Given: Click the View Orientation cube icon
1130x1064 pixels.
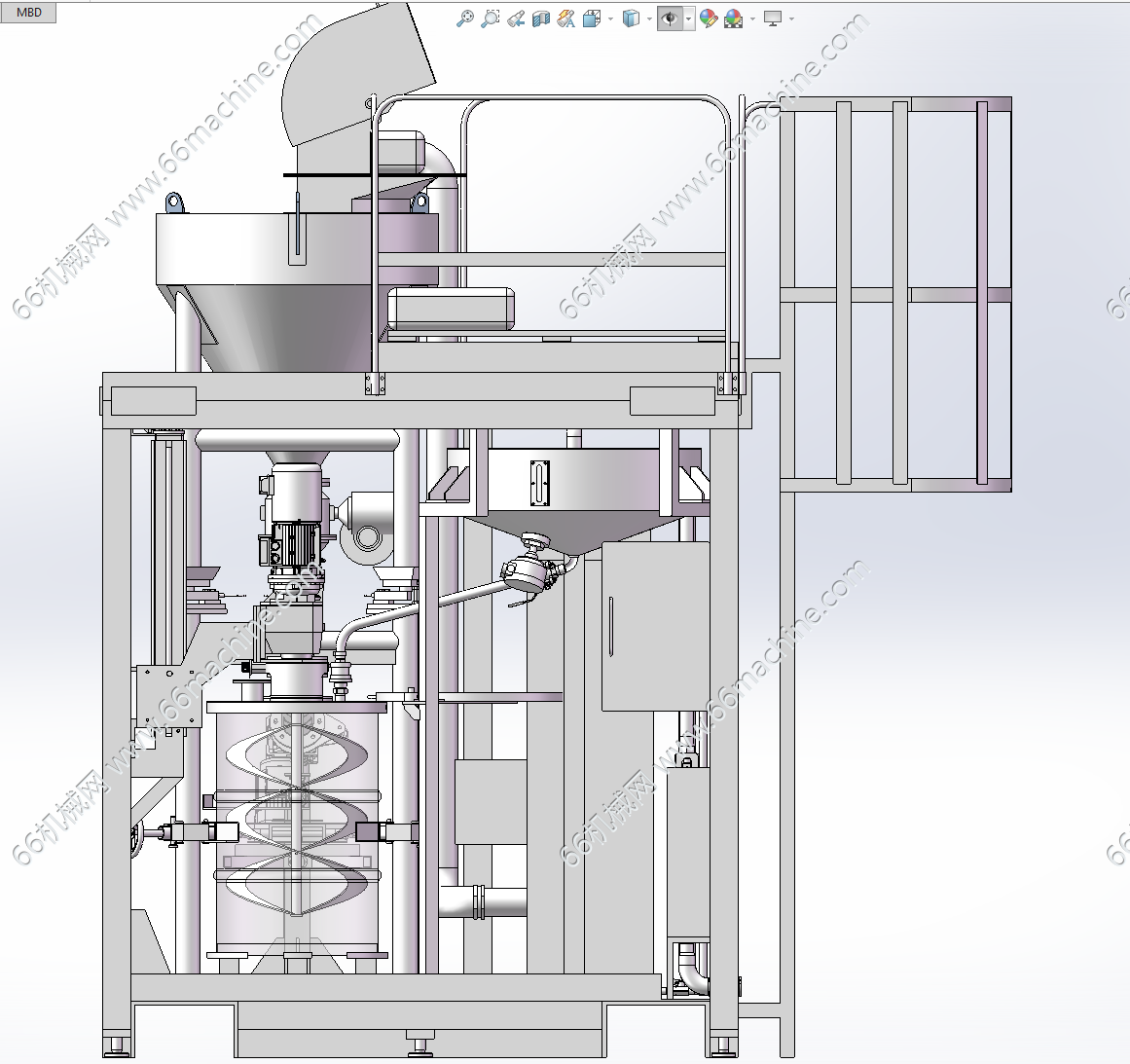Looking at the screenshot, I should click(x=592, y=18).
